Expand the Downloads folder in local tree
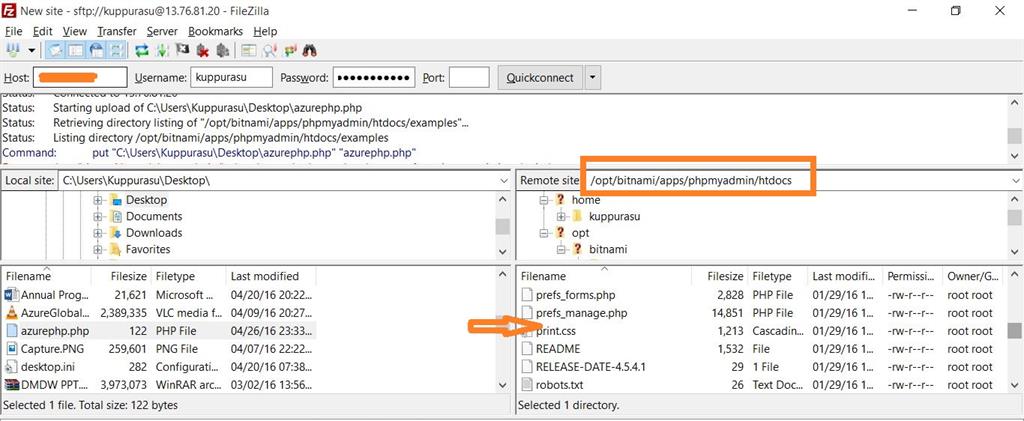 pyautogui.click(x=98, y=233)
